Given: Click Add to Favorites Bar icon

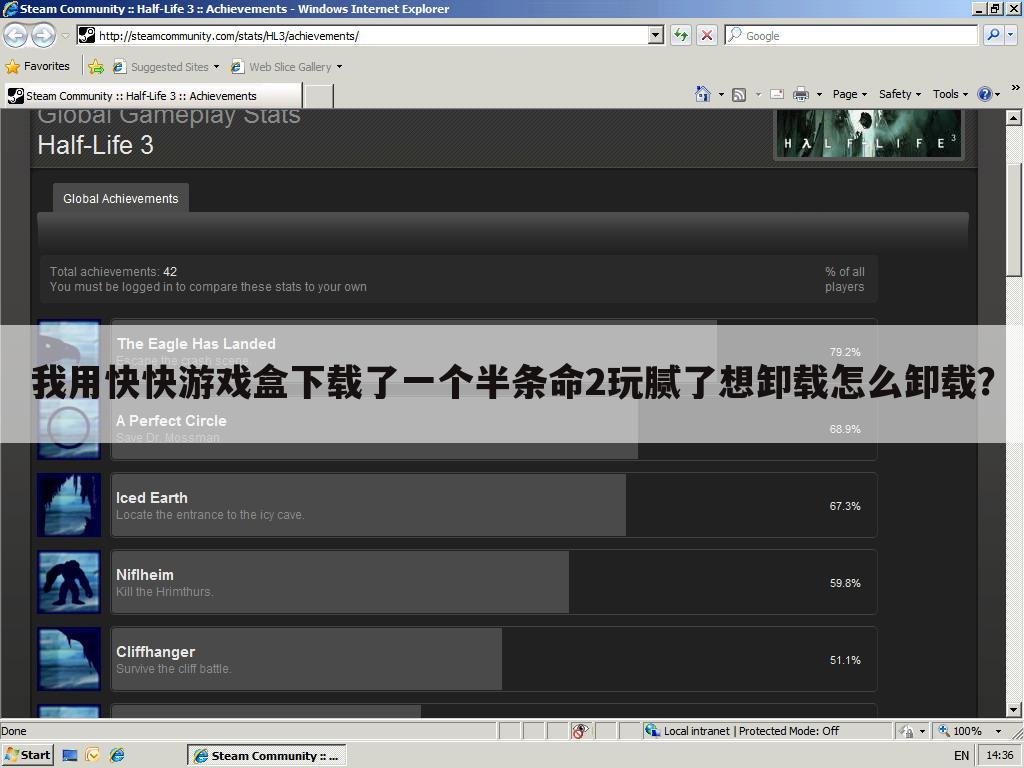Looking at the screenshot, I should click(x=96, y=67).
